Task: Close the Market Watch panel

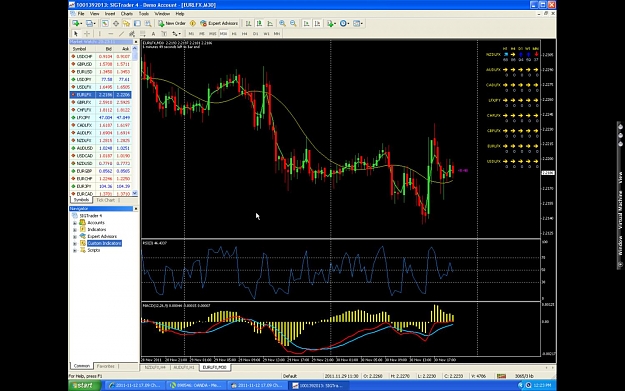Action: click(136, 42)
